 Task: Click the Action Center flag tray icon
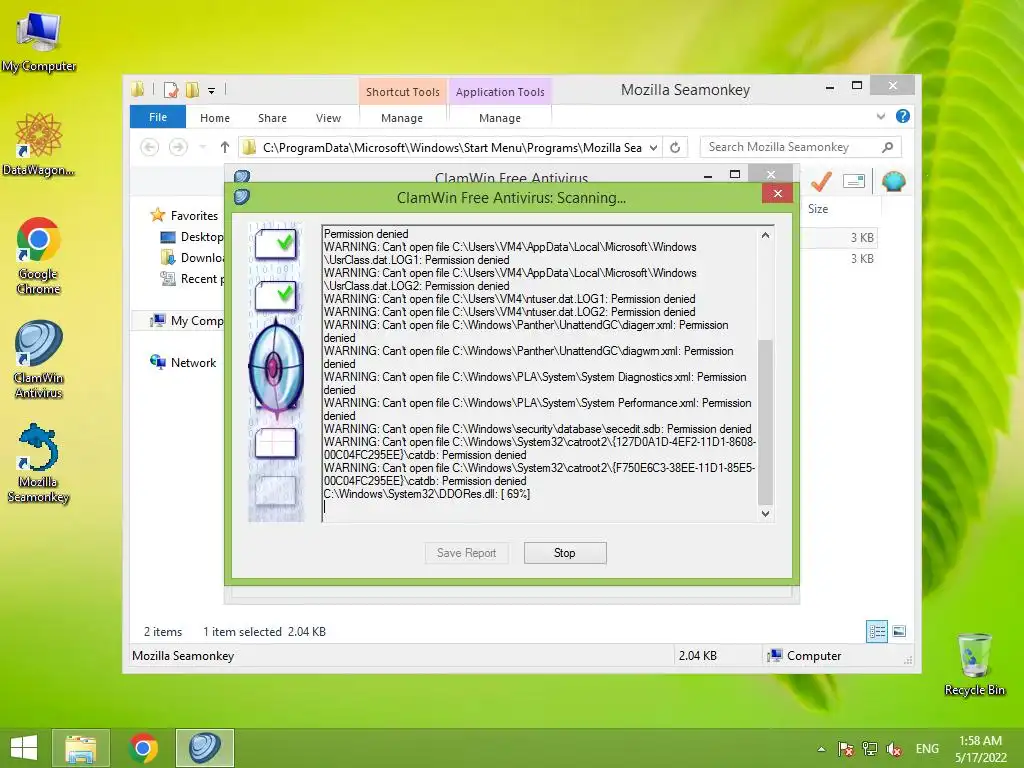tap(846, 749)
